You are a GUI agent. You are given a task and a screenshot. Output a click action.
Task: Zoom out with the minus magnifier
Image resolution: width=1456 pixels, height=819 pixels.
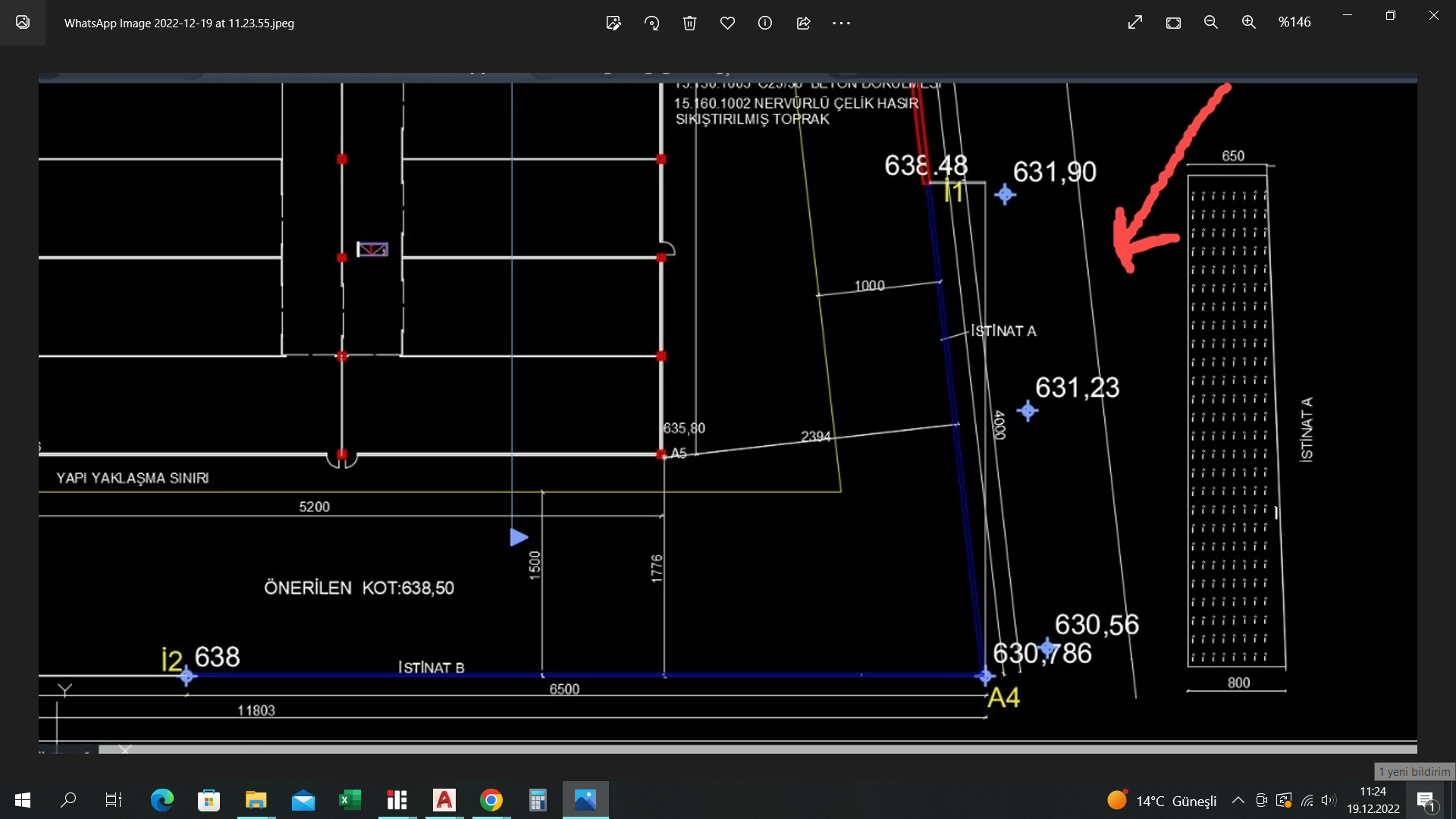pos(1211,23)
